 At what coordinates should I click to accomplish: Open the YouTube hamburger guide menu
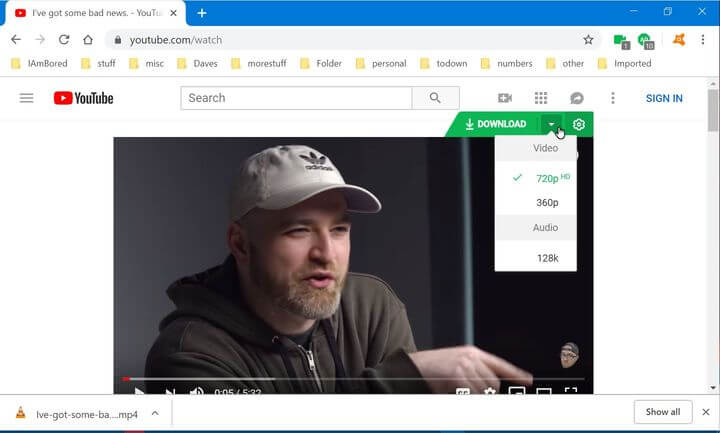coord(27,98)
